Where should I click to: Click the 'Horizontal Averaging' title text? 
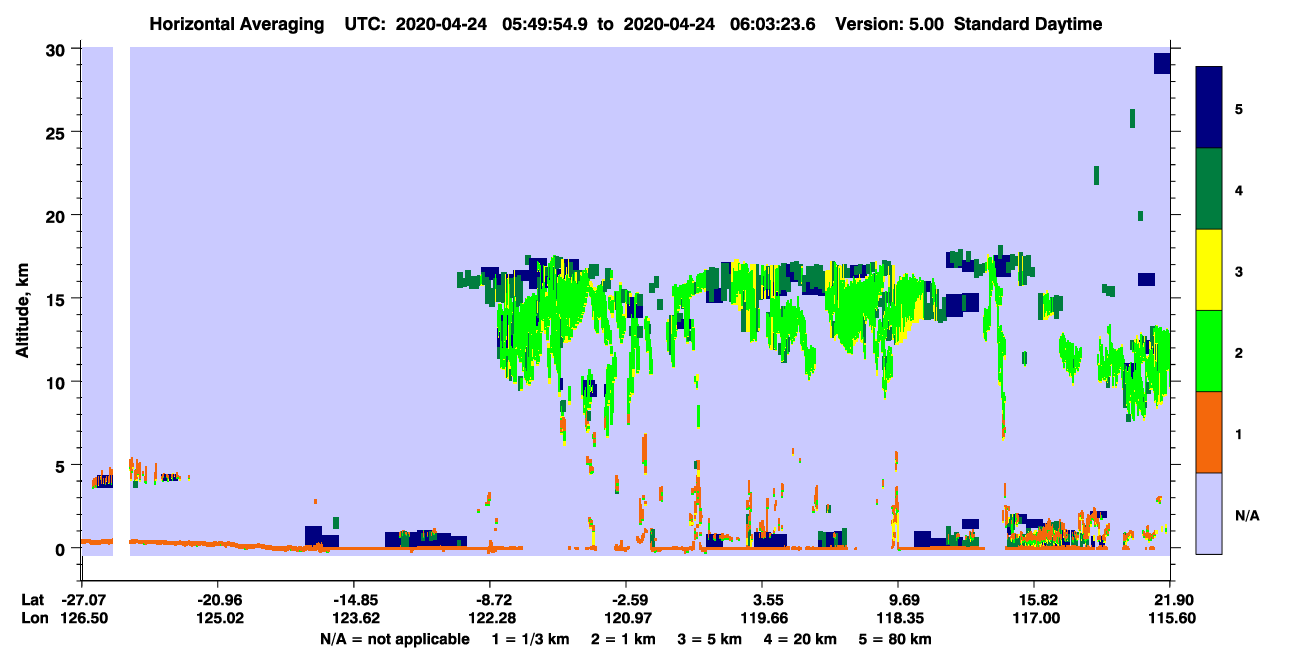(x=236, y=24)
